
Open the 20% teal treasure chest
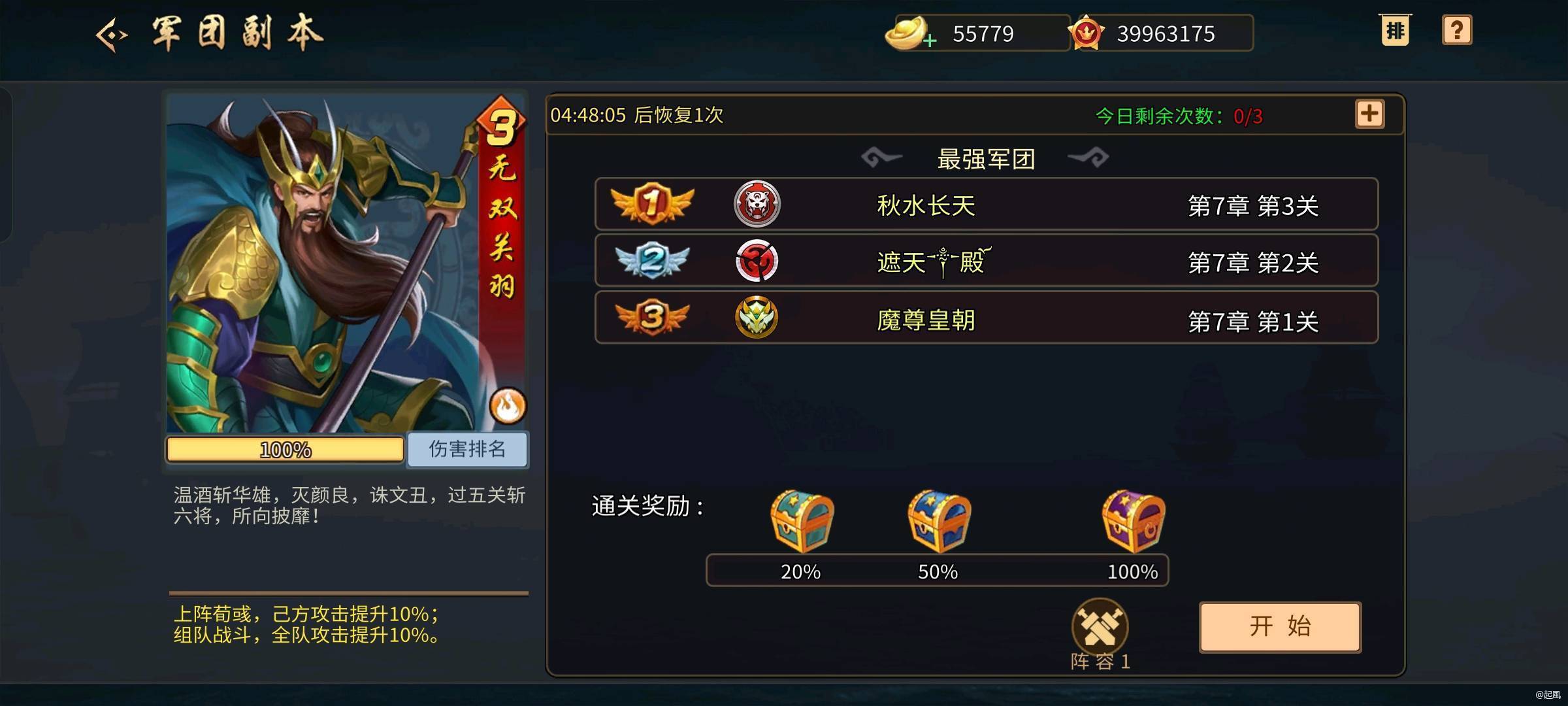802,521
